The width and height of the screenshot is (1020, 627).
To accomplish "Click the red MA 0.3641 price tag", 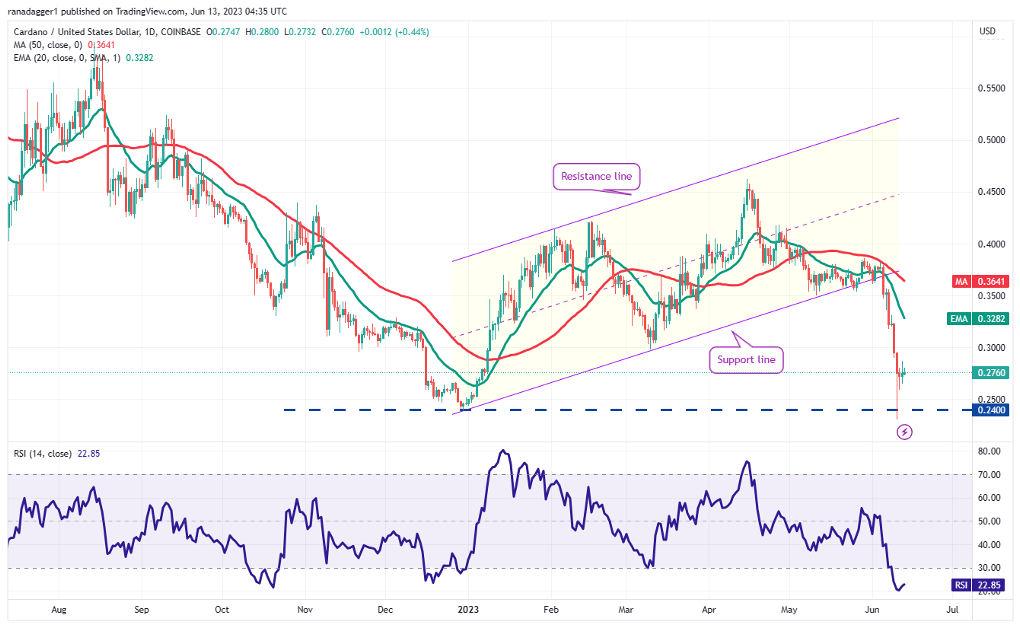I will tap(980, 282).
